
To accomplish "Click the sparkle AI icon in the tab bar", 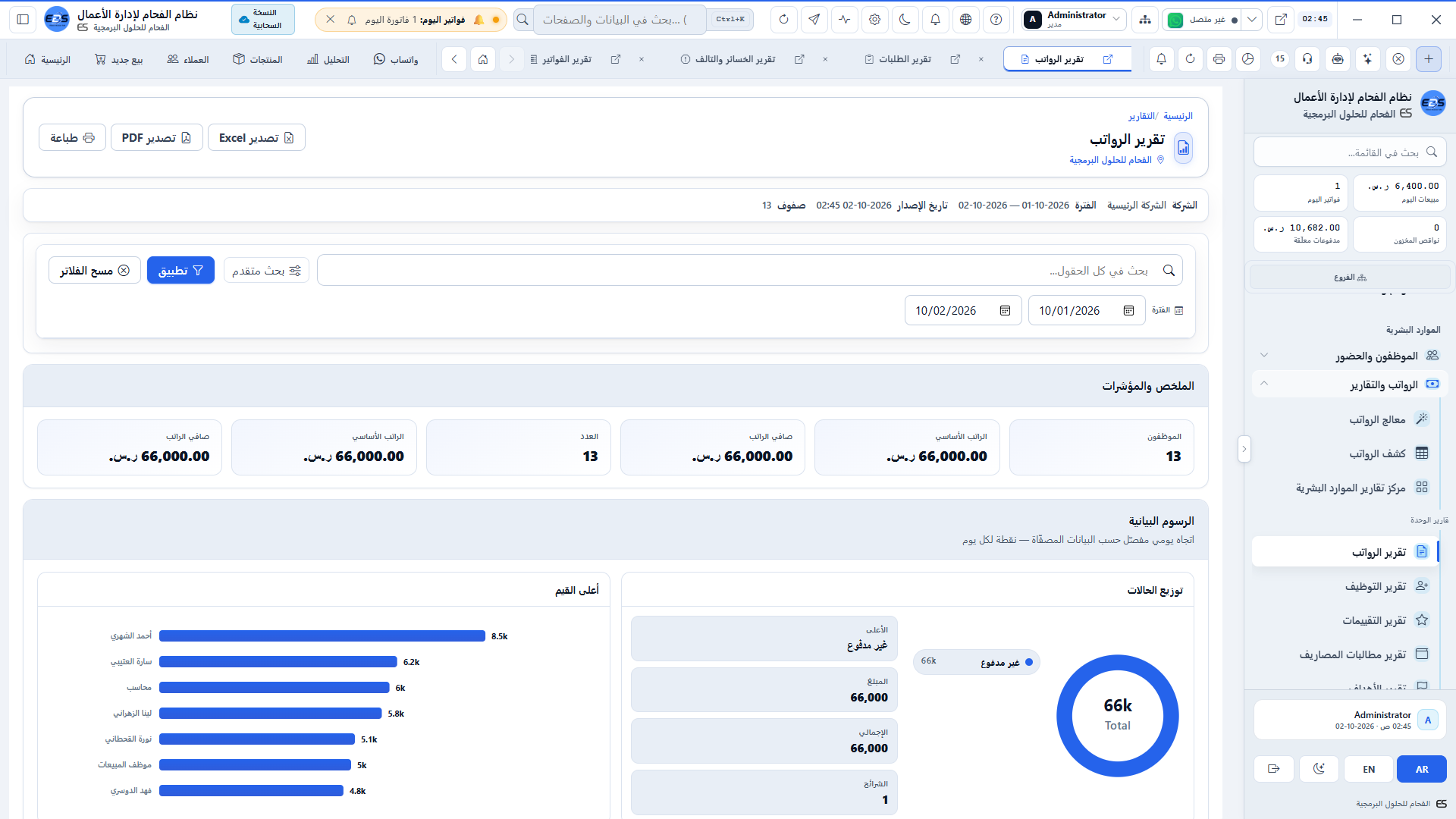I will 1367,59.
